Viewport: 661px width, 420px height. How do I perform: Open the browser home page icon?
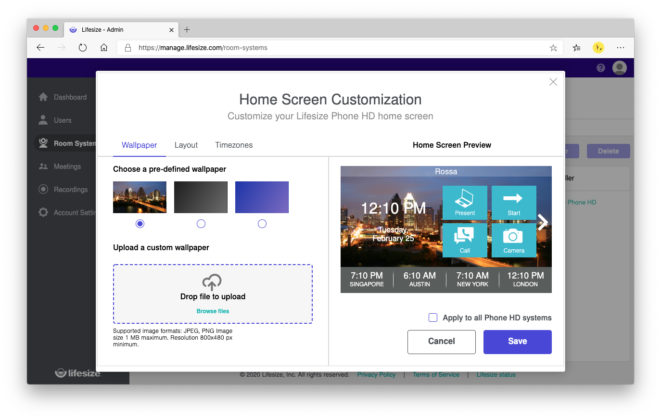click(104, 48)
